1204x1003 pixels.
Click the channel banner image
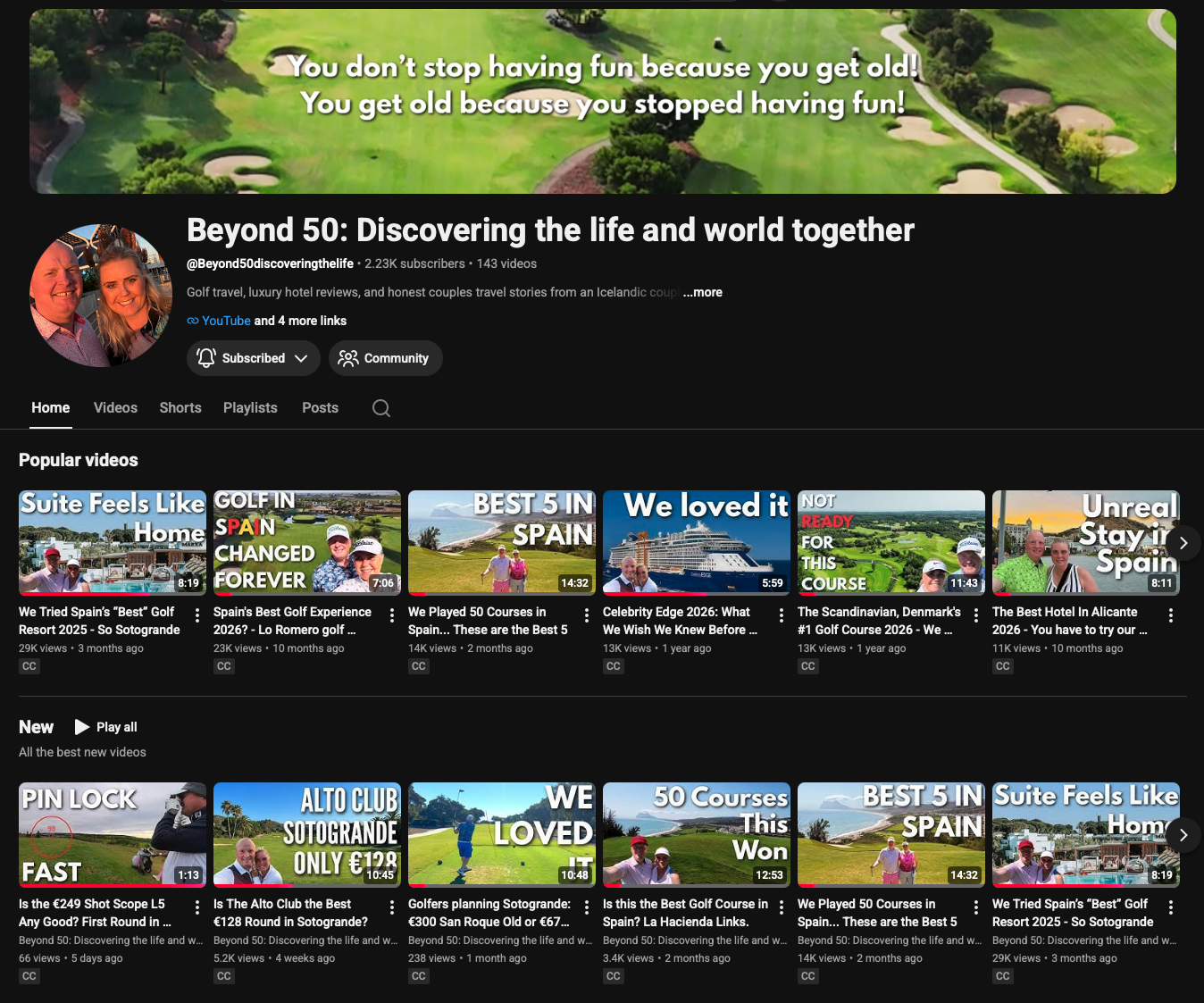click(603, 101)
